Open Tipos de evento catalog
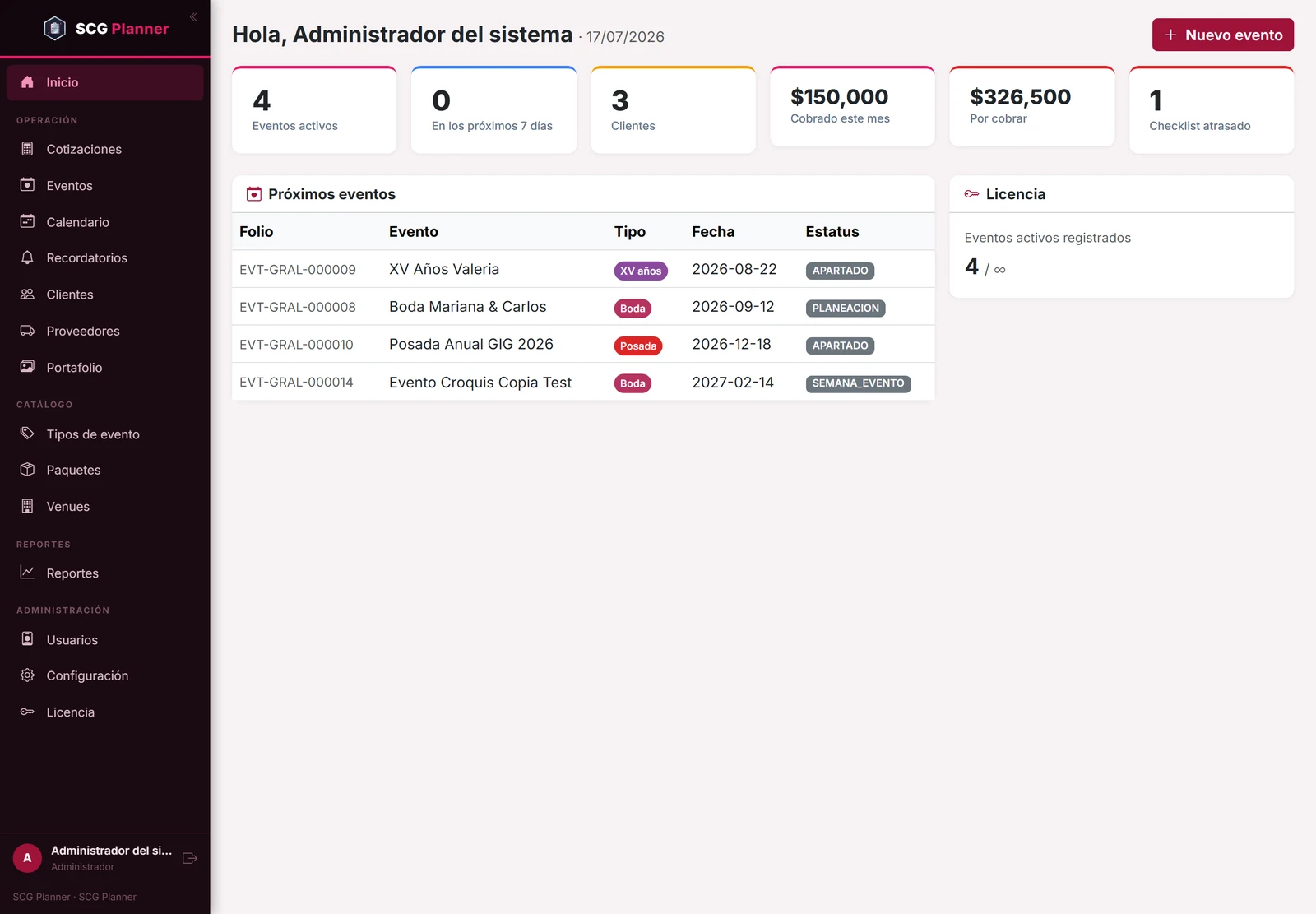Viewport: 1316px width, 914px height. 105,434
